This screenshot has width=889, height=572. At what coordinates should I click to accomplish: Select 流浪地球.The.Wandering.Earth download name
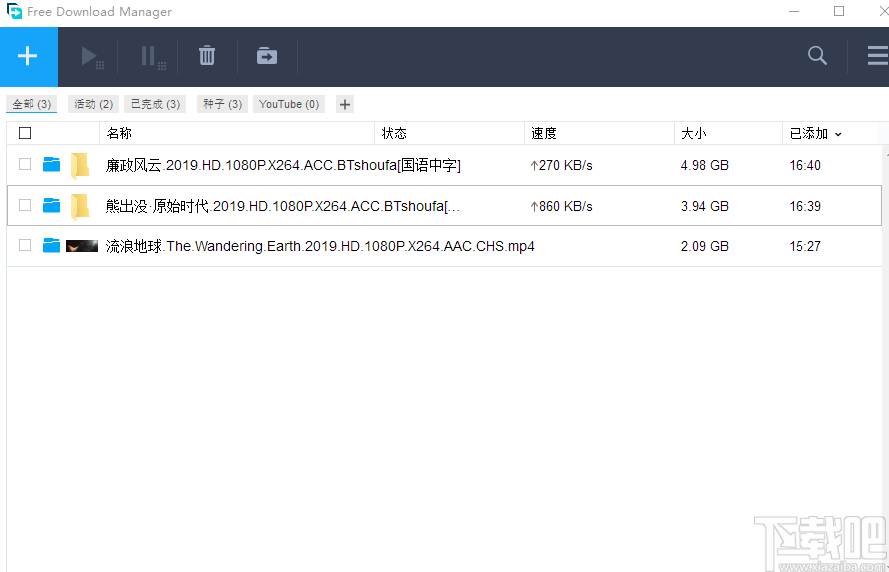(x=320, y=246)
